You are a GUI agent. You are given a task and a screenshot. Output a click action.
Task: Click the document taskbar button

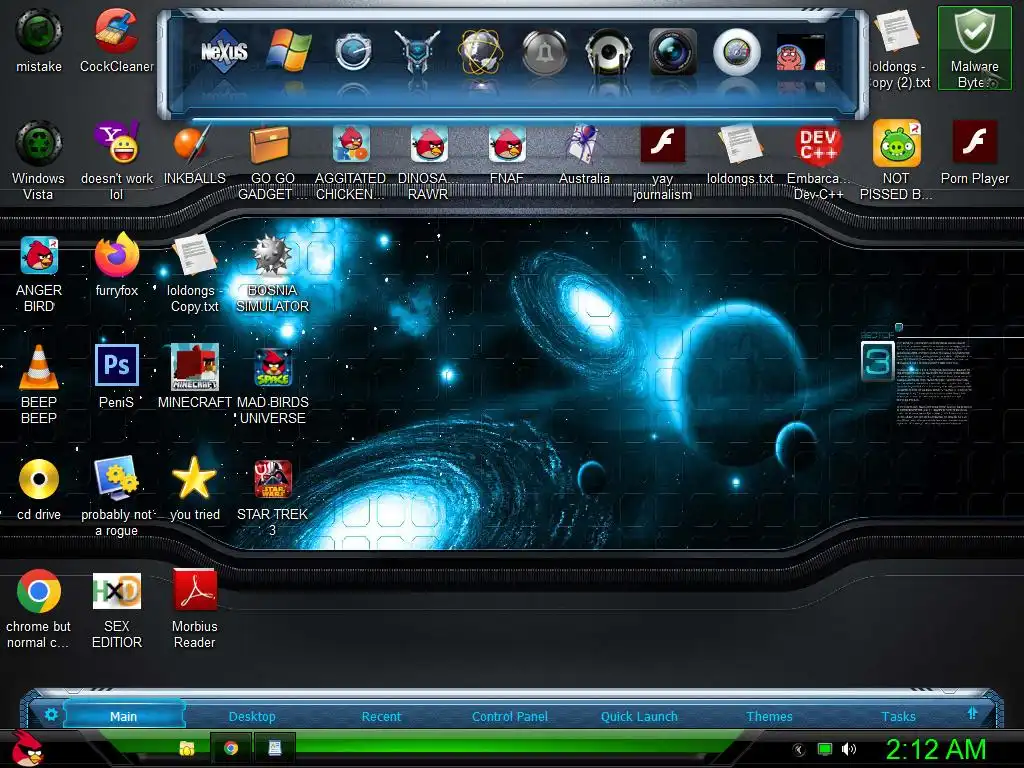point(275,748)
